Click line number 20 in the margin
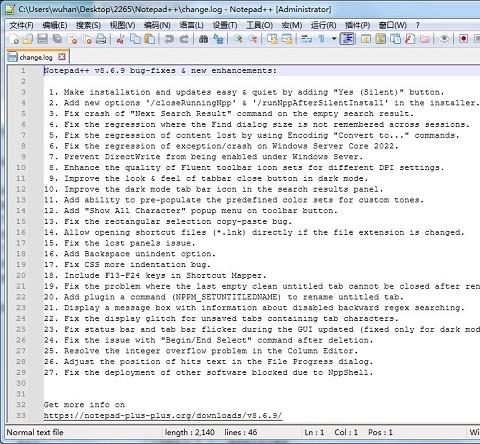Image resolution: width=480 pixels, height=444 pixels. 21,276
